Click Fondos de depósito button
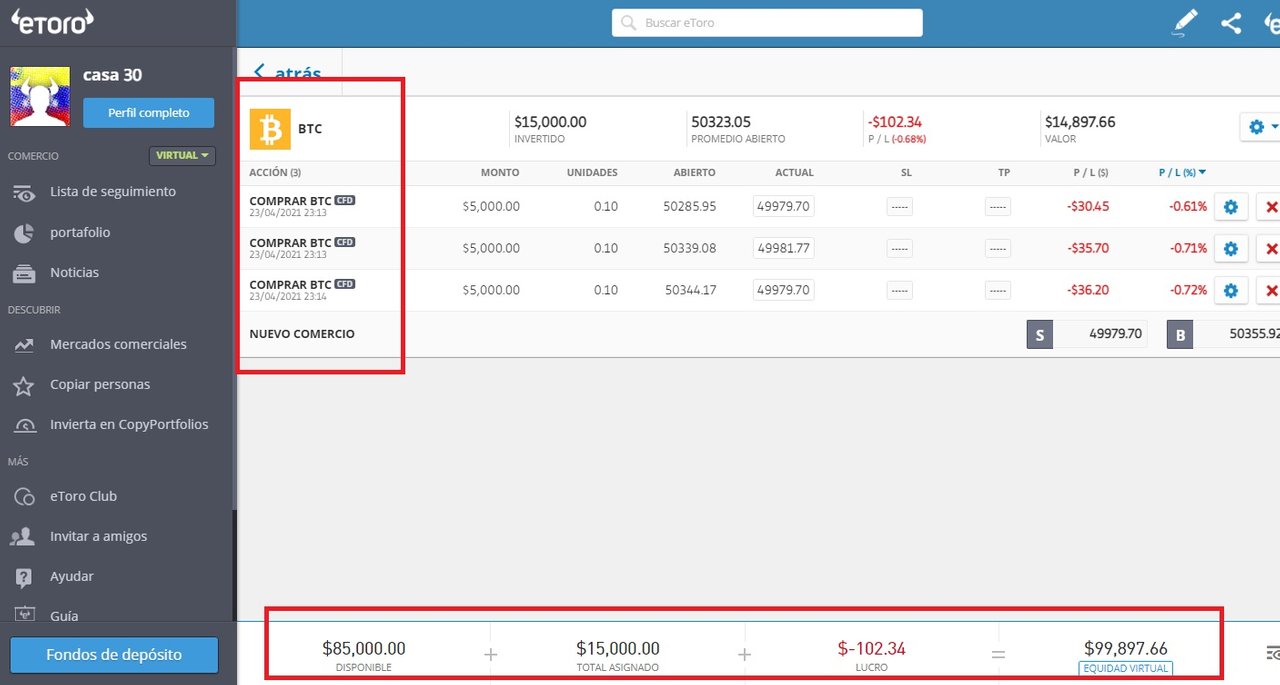 pos(114,655)
